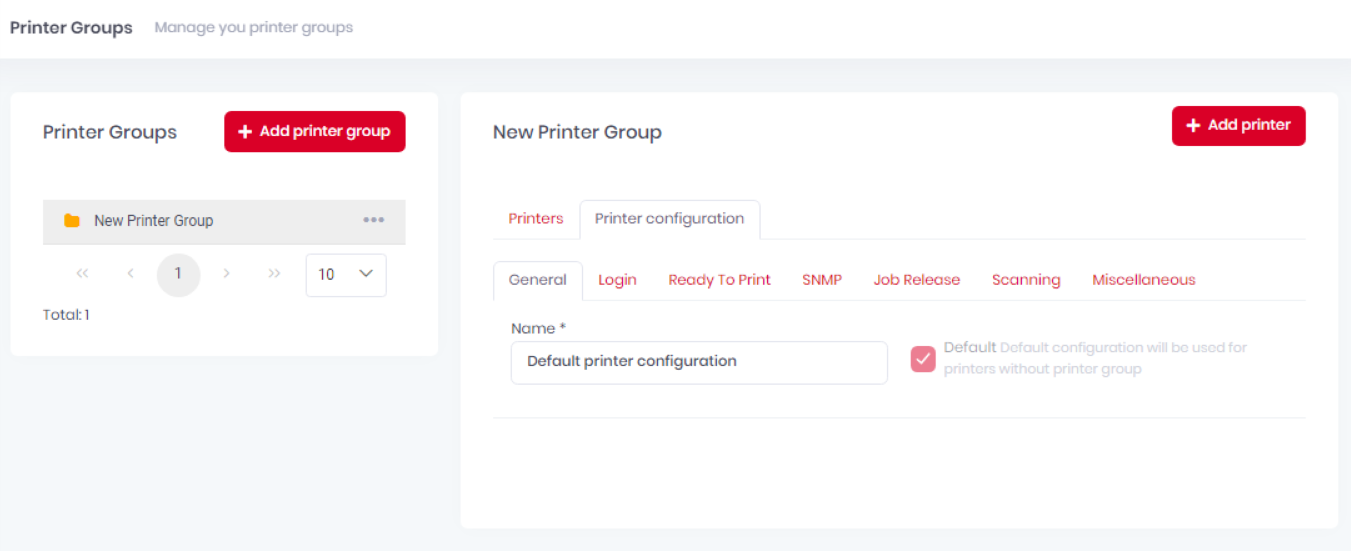Switch to the Printers tab
The width and height of the screenshot is (1351, 551).
click(536, 219)
